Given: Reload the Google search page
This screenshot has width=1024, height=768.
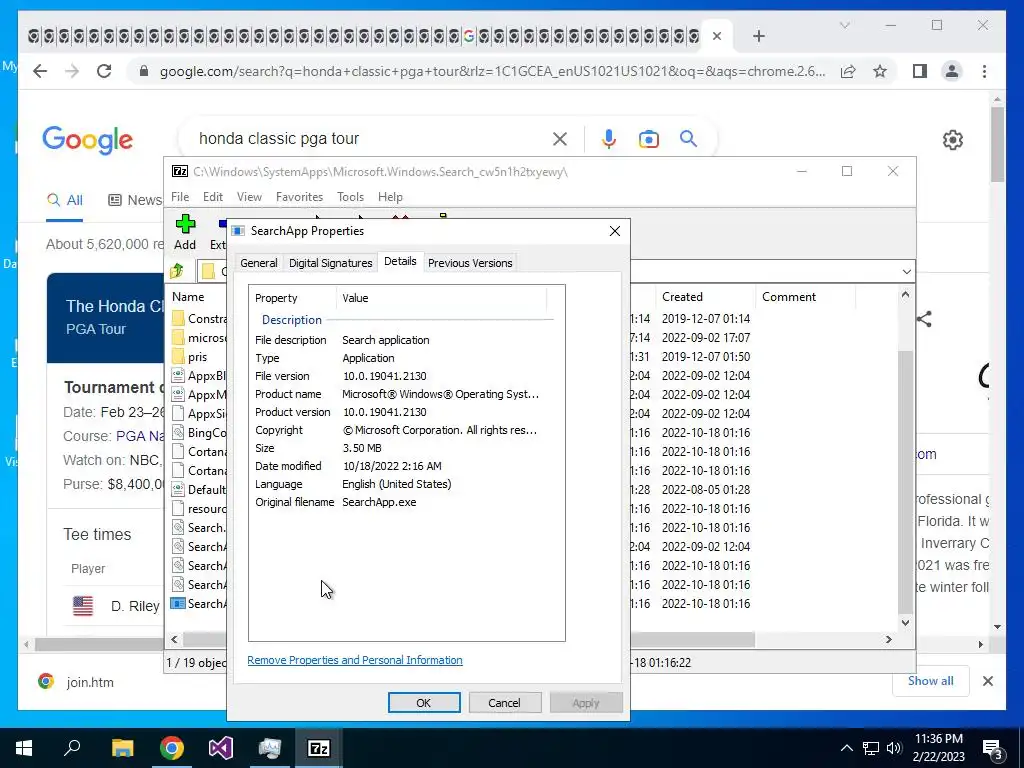Looking at the screenshot, I should point(104,71).
